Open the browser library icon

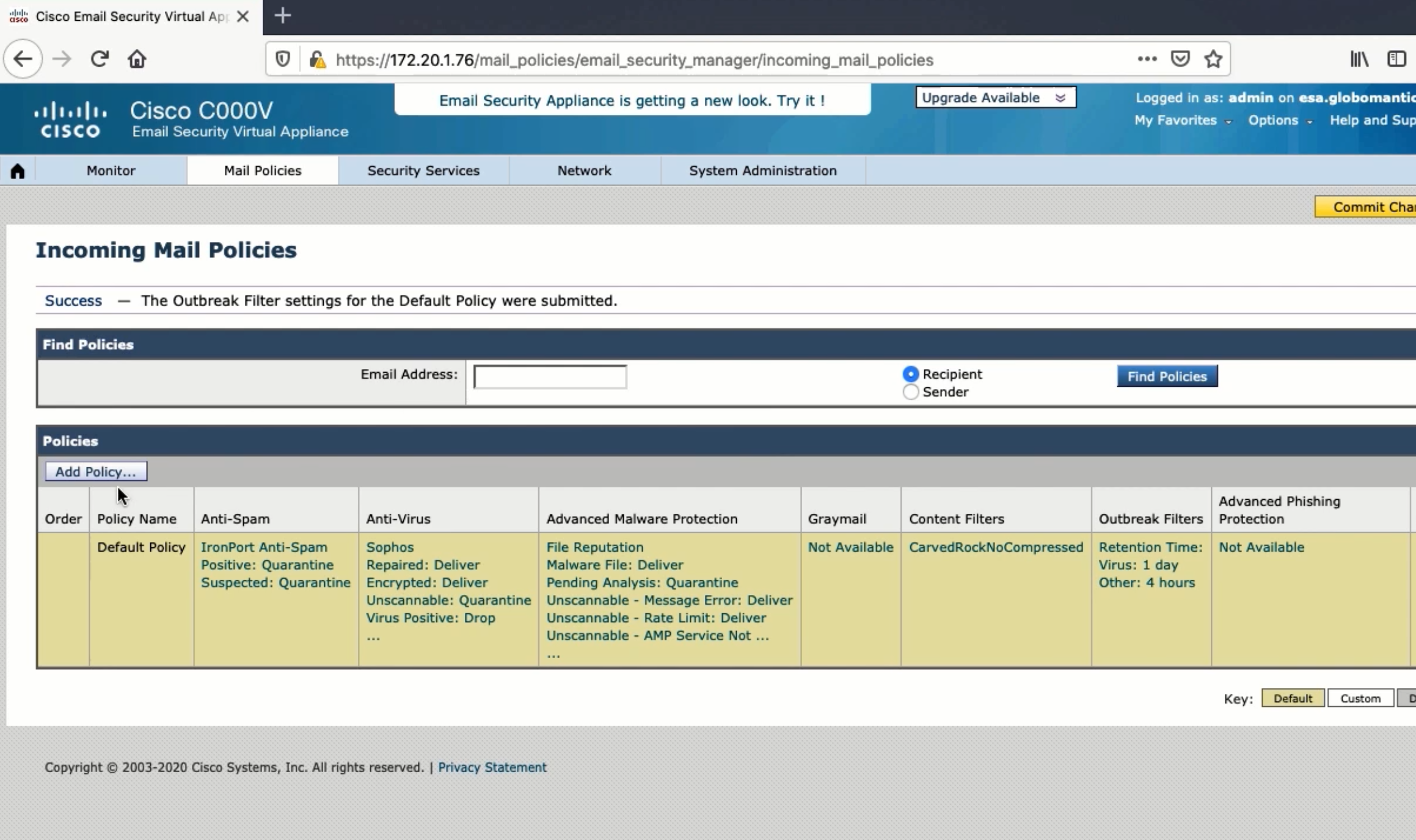[1359, 59]
